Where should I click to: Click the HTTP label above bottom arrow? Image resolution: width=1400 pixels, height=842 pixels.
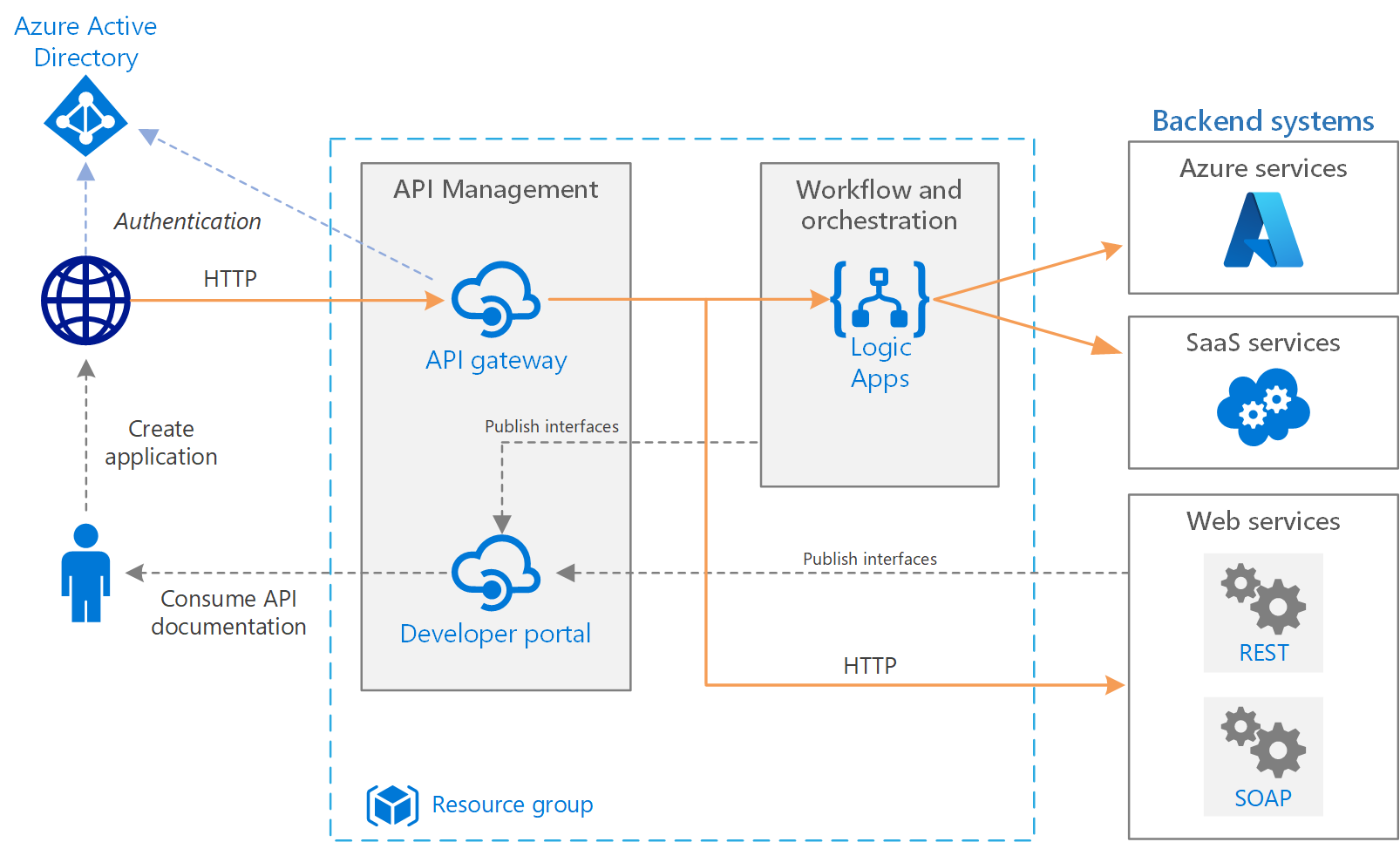pyautogui.click(x=870, y=666)
